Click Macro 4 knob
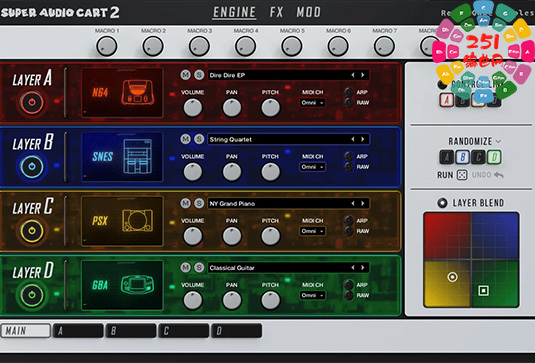 pyautogui.click(x=245, y=46)
